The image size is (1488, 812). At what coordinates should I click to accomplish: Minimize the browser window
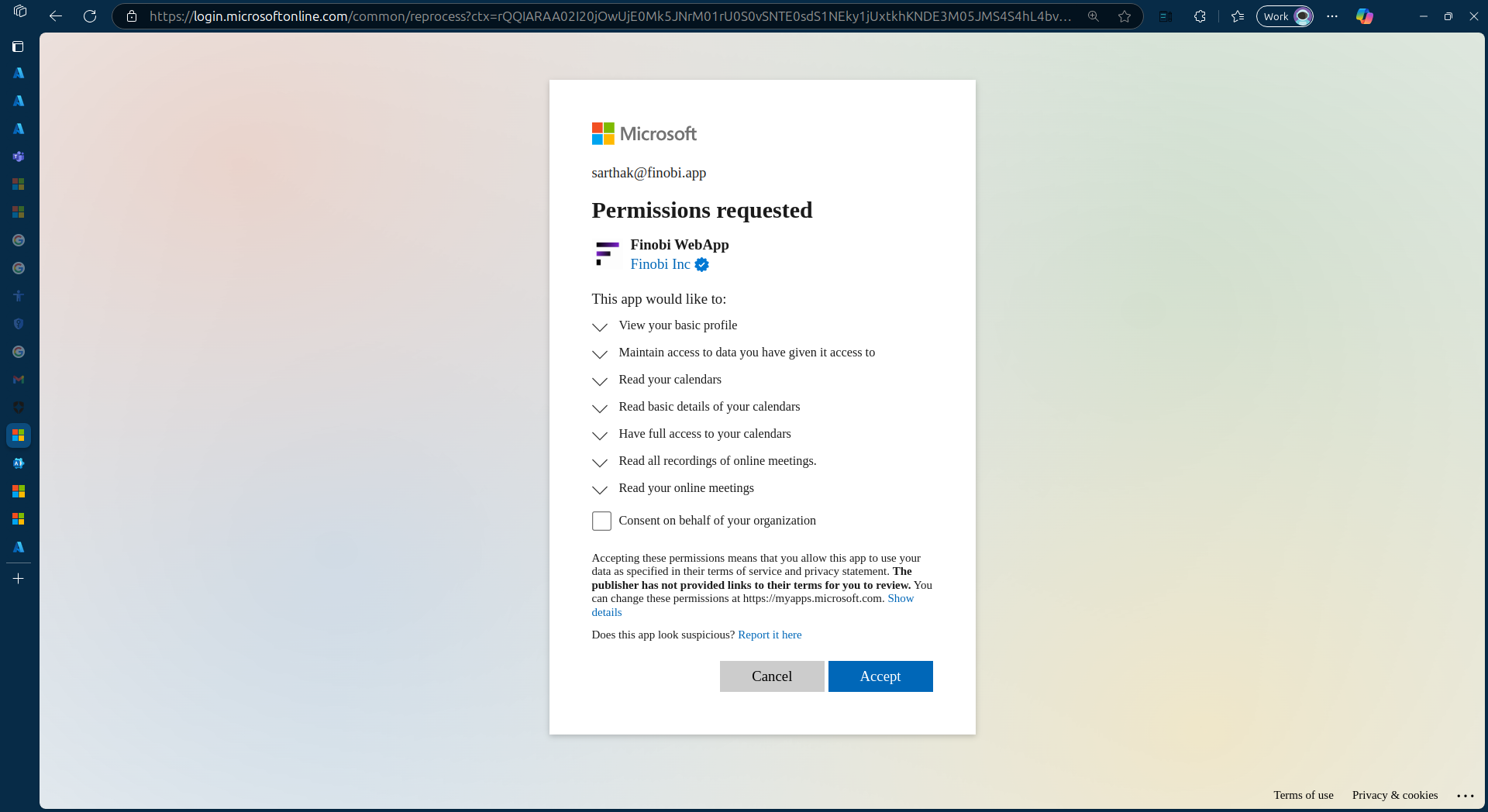(x=1424, y=16)
